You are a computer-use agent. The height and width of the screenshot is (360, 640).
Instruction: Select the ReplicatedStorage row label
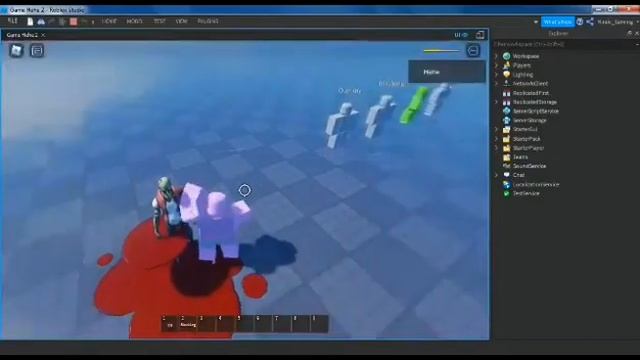[x=535, y=102]
